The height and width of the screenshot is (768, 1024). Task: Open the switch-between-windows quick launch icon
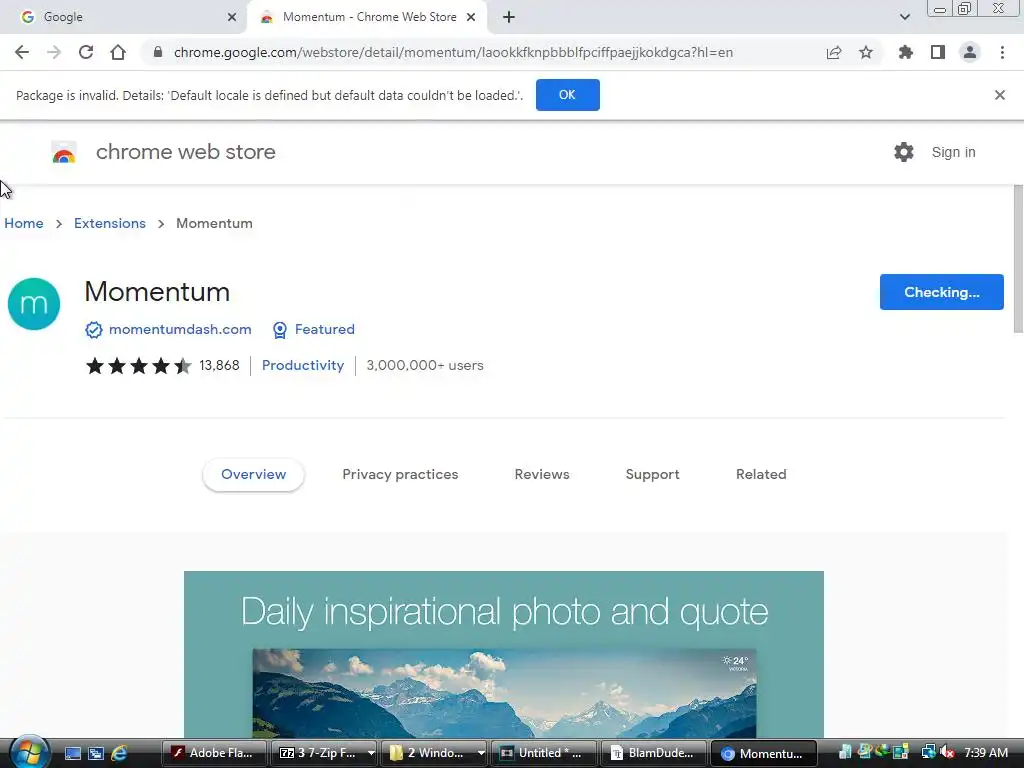(x=96, y=753)
